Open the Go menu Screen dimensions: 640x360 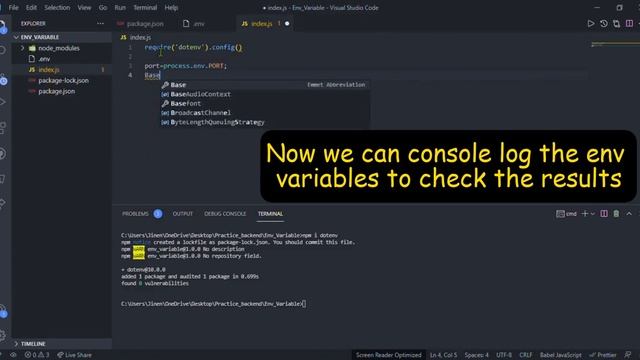(x=103, y=7)
